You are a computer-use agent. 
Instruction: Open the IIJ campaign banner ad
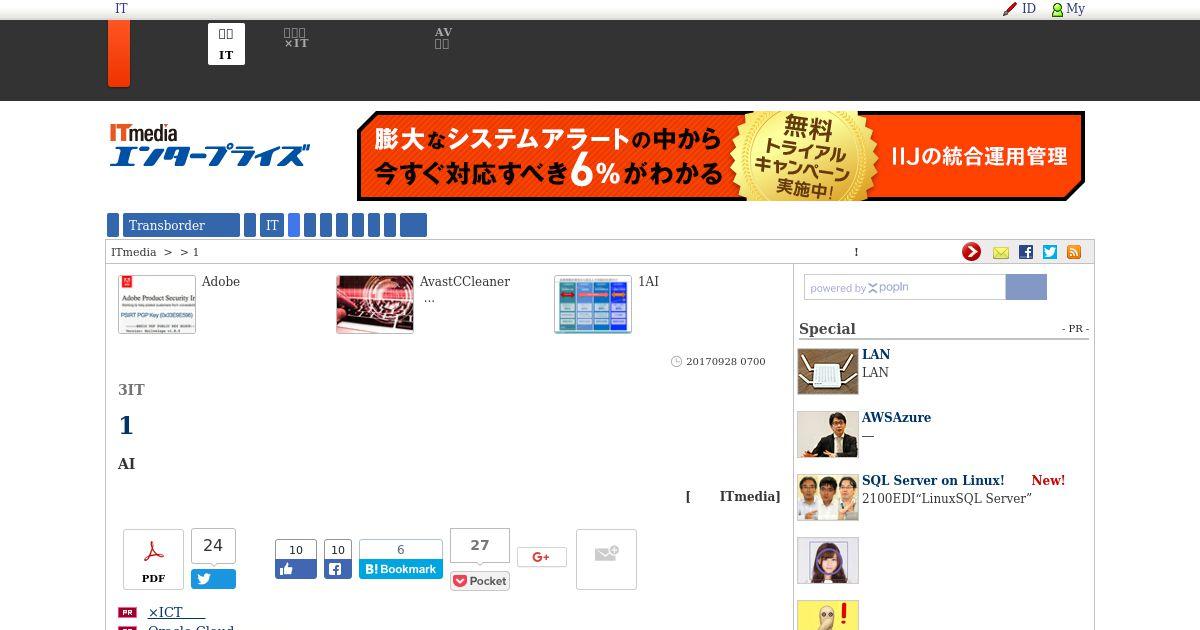click(x=721, y=156)
